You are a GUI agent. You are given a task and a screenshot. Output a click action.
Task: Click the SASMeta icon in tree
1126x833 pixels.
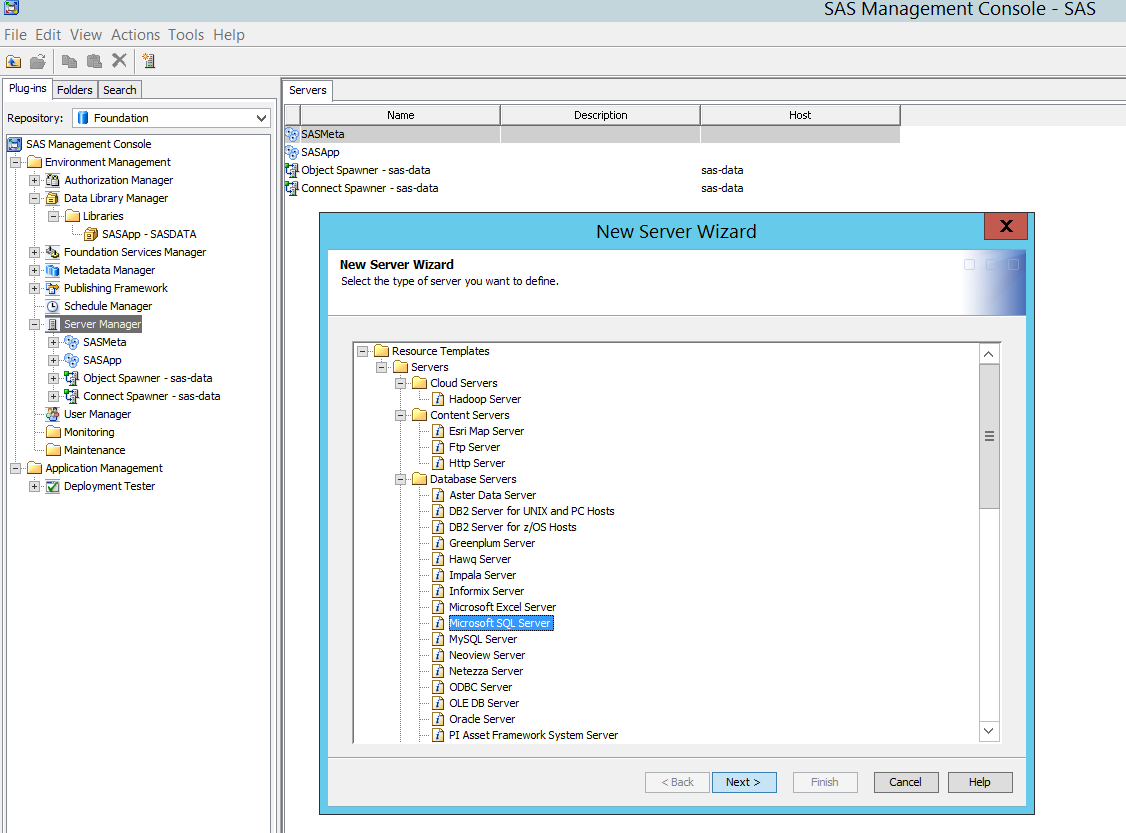[72, 343]
